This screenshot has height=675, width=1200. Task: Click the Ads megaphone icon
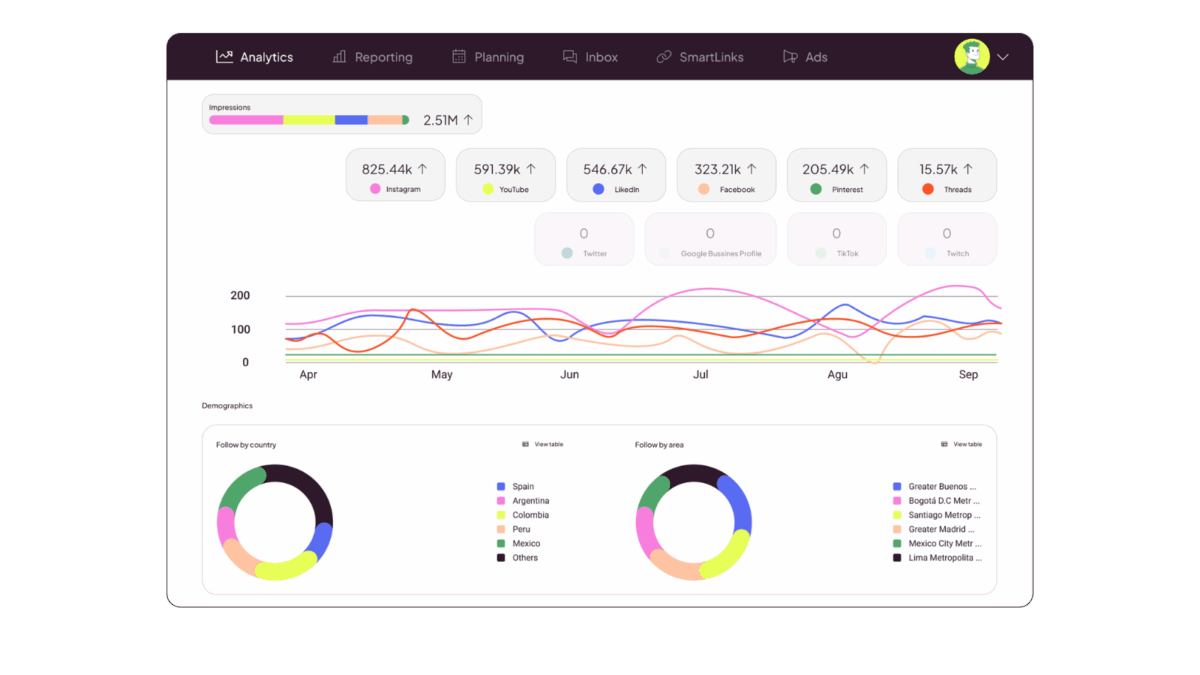coord(790,57)
